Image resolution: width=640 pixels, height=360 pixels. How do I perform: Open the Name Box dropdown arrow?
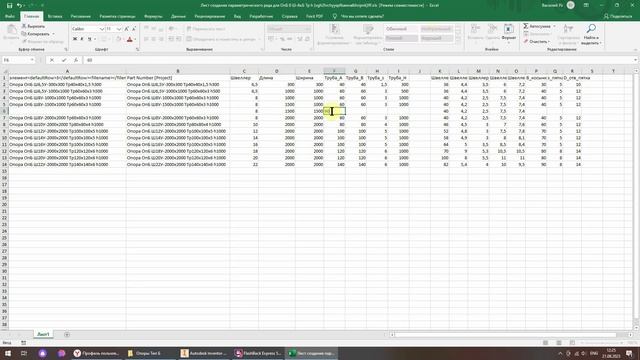pos(32,60)
